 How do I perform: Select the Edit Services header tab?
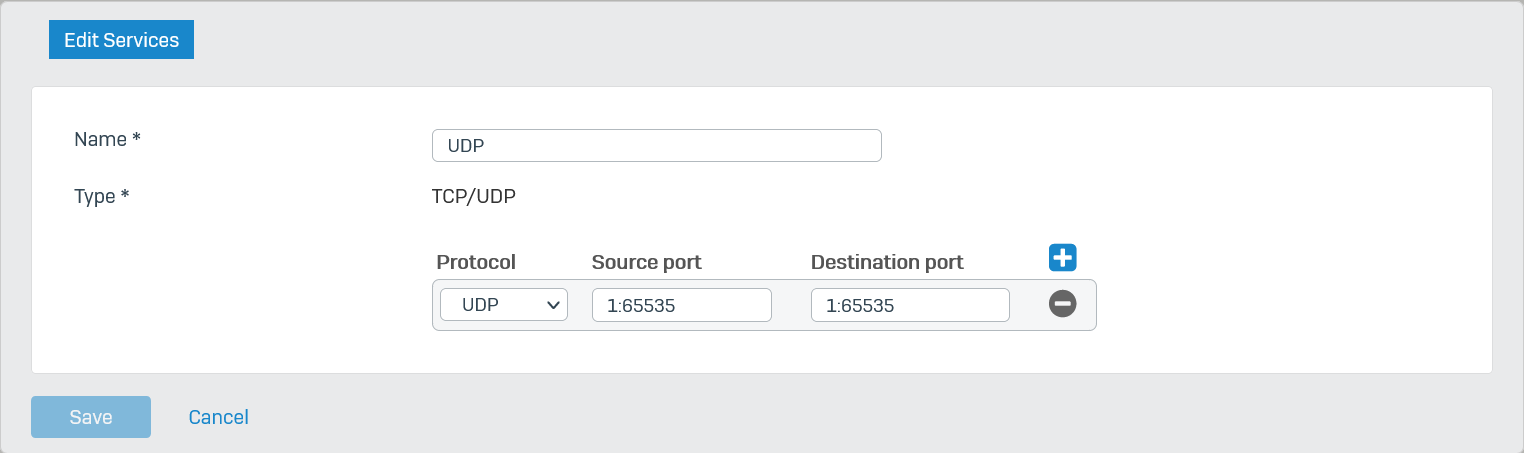tap(121, 40)
